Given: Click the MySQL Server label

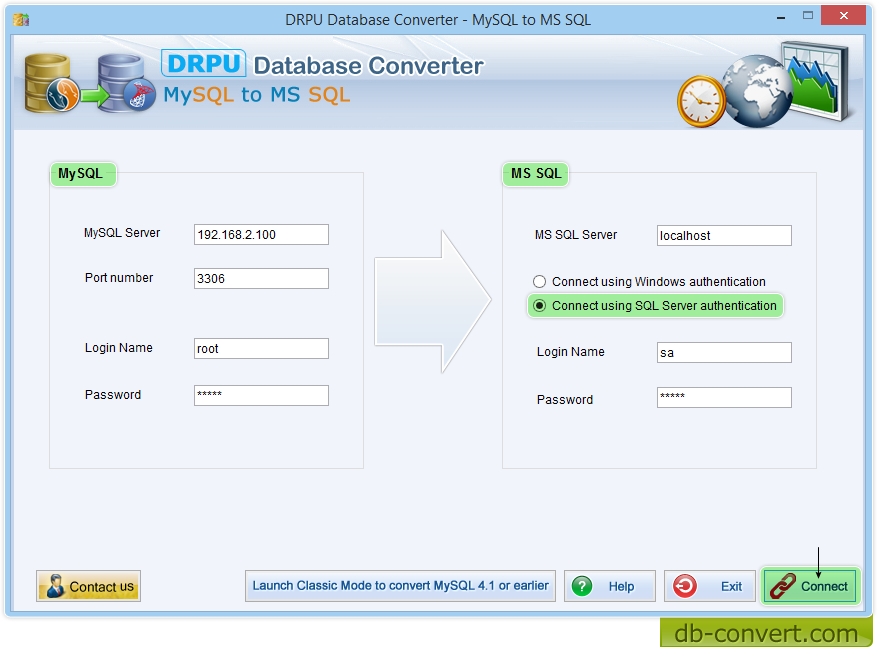Looking at the screenshot, I should (x=122, y=233).
